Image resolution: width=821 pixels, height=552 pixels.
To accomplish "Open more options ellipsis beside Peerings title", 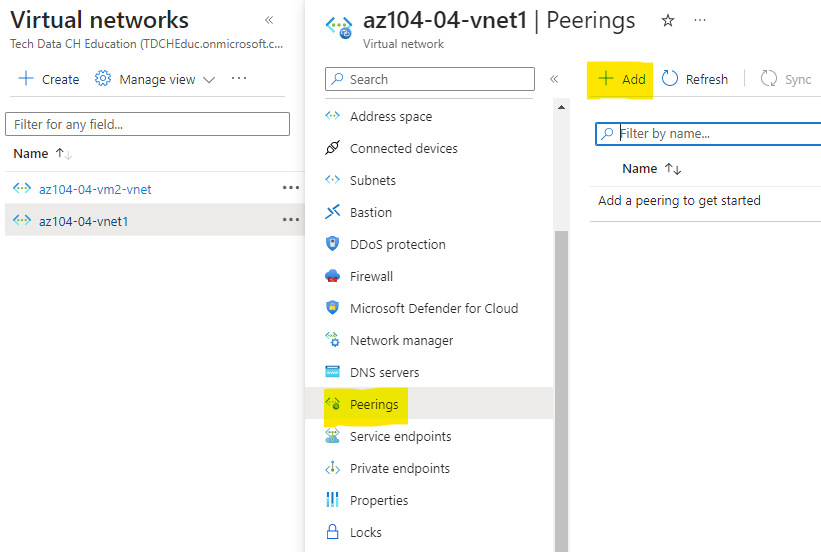I will click(x=700, y=20).
